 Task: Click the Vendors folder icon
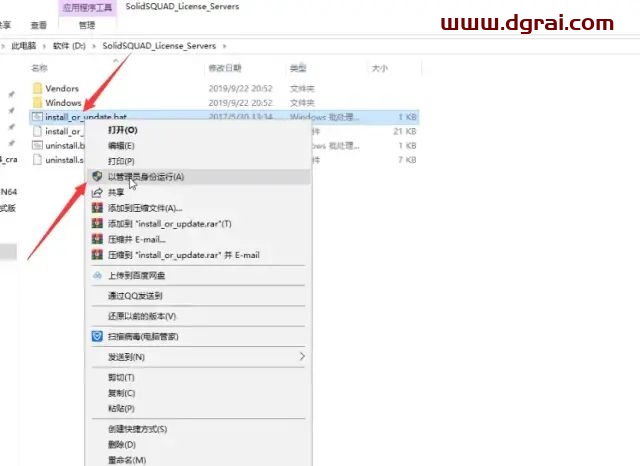click(38, 88)
